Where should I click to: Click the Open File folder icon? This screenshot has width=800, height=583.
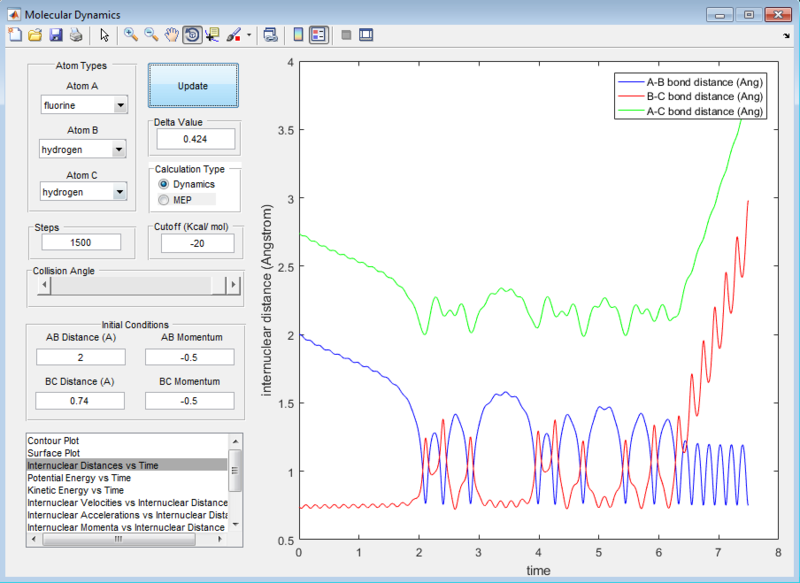pos(35,35)
